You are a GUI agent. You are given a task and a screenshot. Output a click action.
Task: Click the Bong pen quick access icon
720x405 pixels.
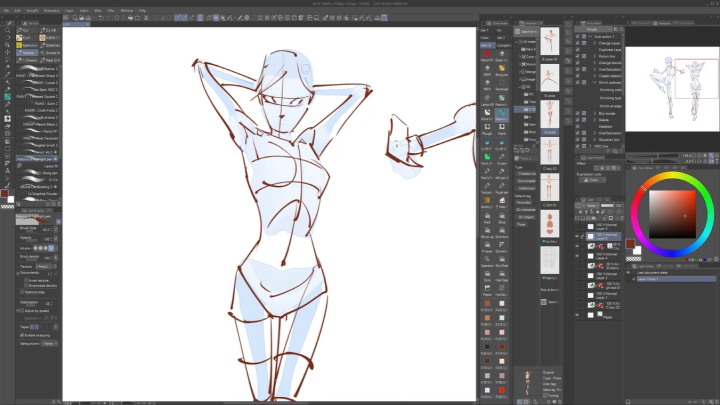click(502, 70)
